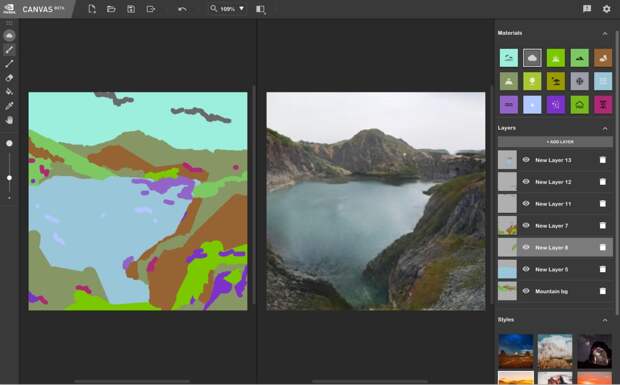This screenshot has width=620, height=385.
Task: Click the segmentation canvas horizontal scrollbar
Action: point(132,381)
